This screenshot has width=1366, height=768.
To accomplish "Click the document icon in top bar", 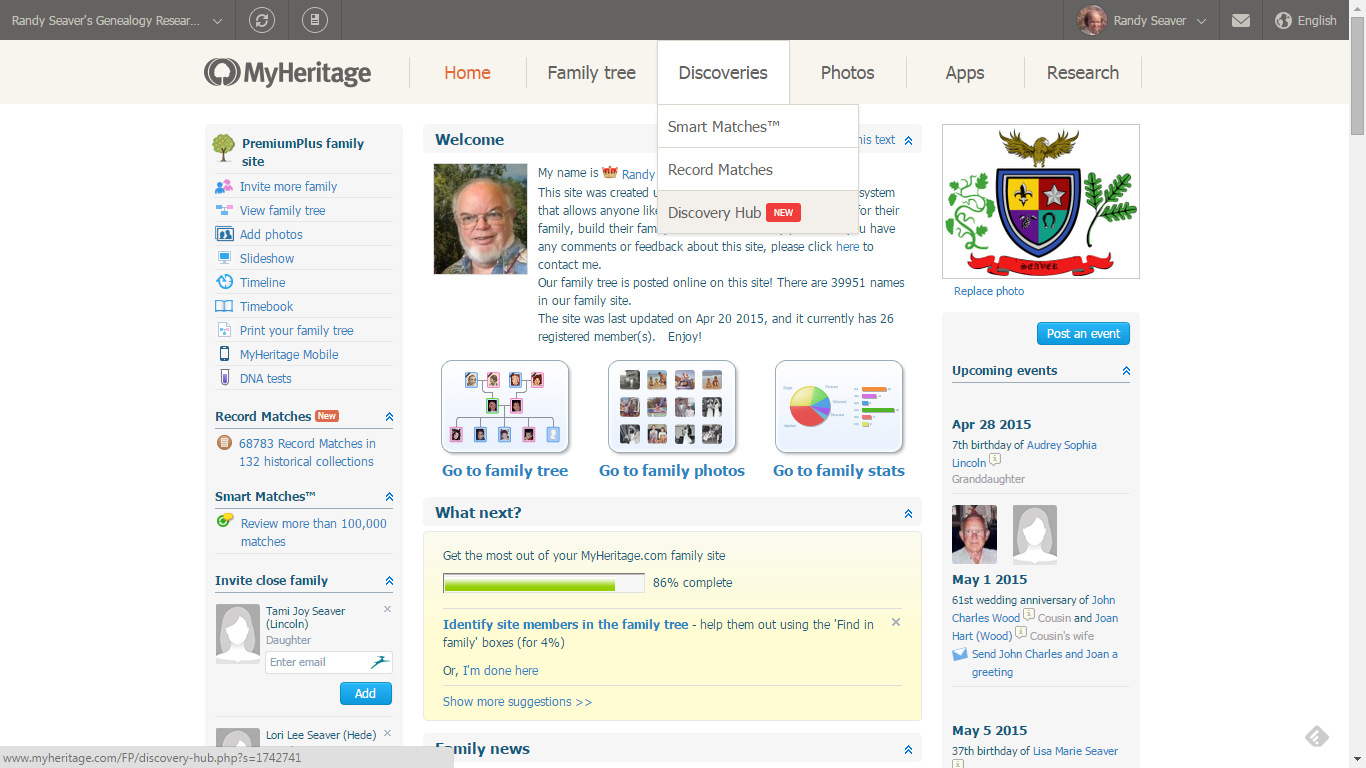I will (x=314, y=20).
